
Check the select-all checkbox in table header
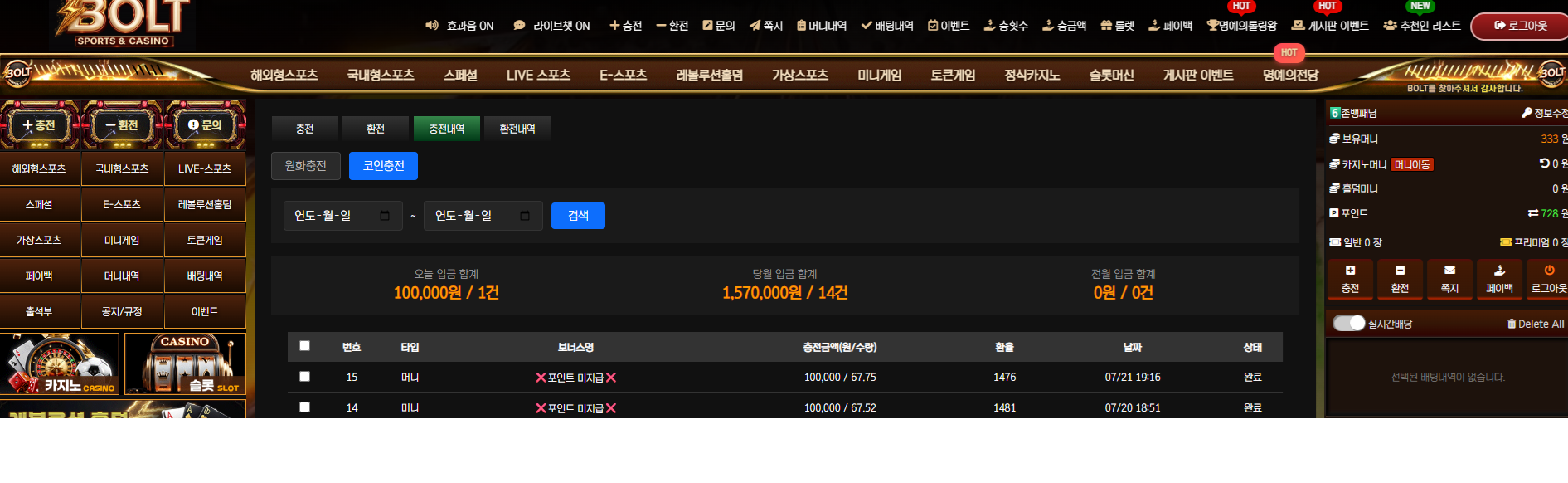tap(304, 346)
